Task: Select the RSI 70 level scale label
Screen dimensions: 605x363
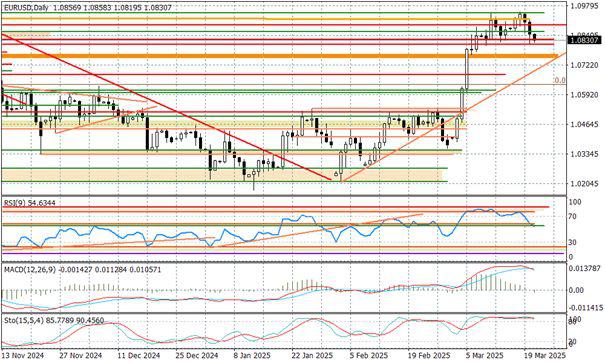Action: [574, 216]
